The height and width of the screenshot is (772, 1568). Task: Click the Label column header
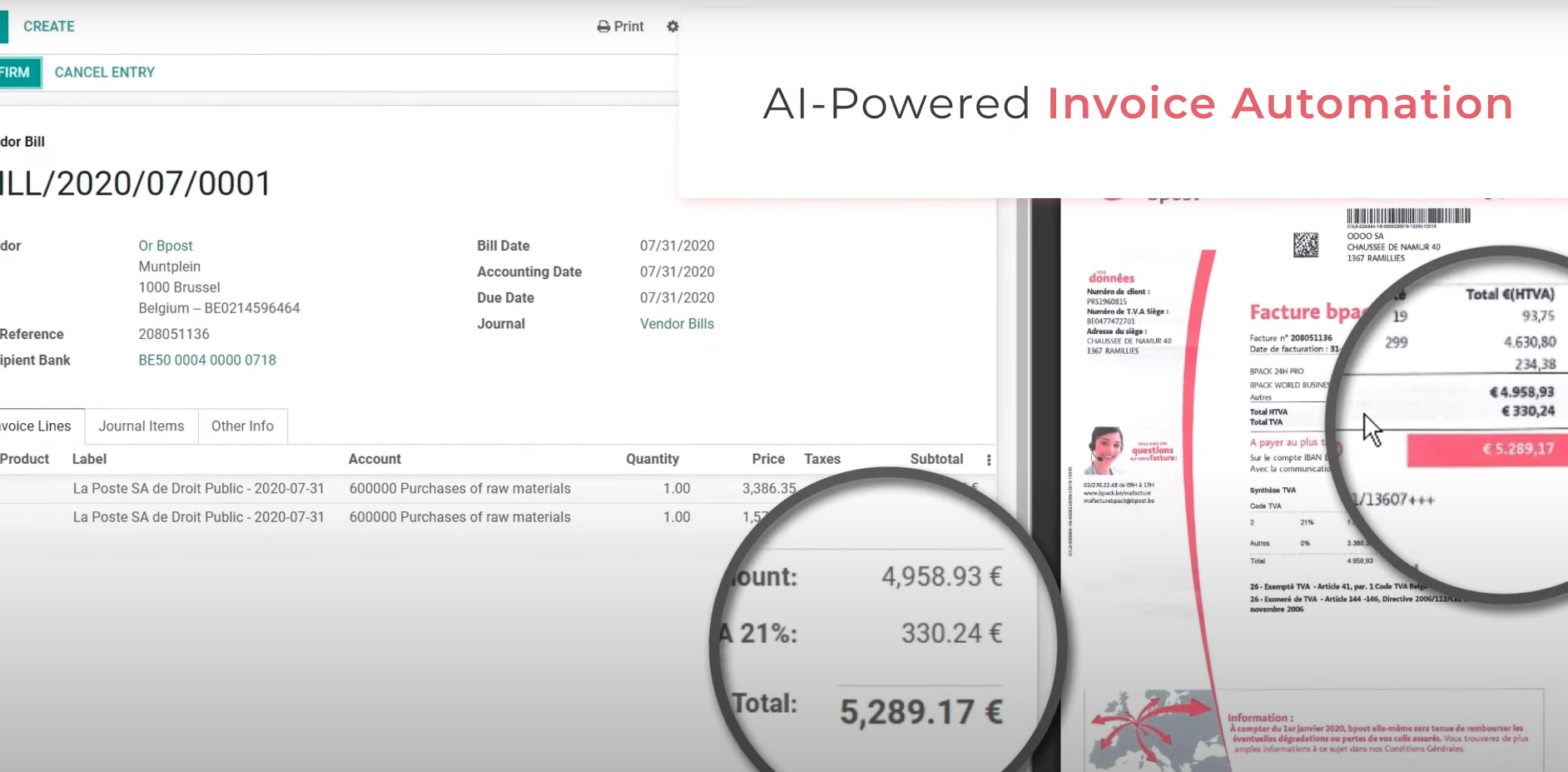[x=89, y=459]
